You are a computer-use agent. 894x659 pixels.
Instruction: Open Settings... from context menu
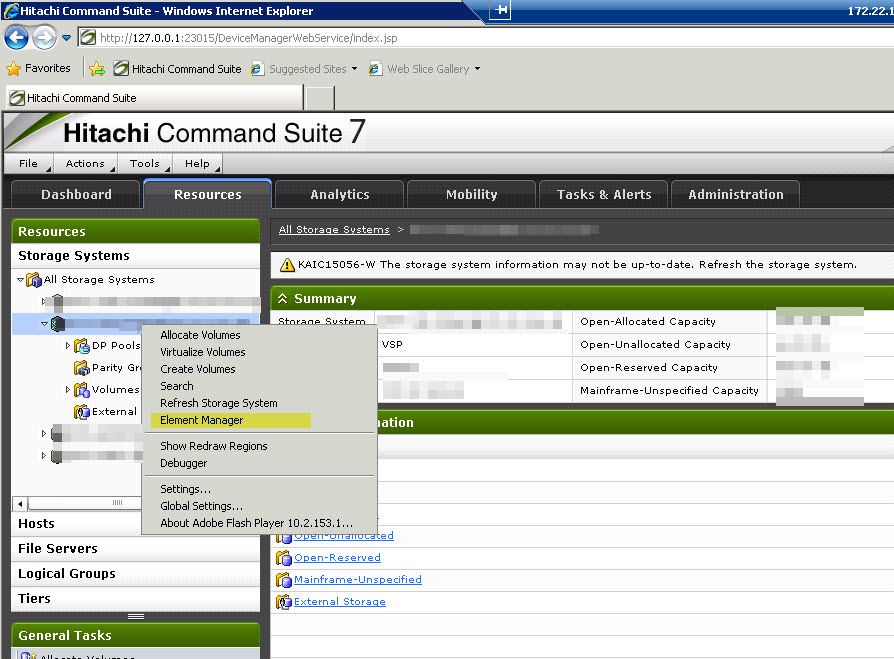pyautogui.click(x=185, y=489)
